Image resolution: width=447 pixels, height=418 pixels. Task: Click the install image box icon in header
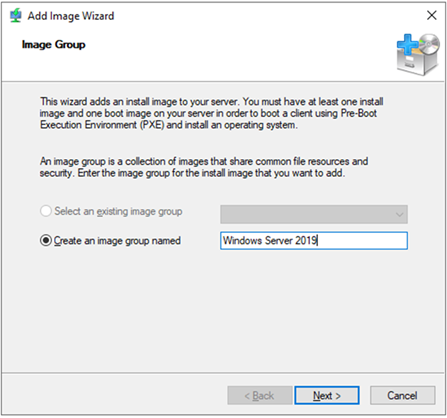418,54
